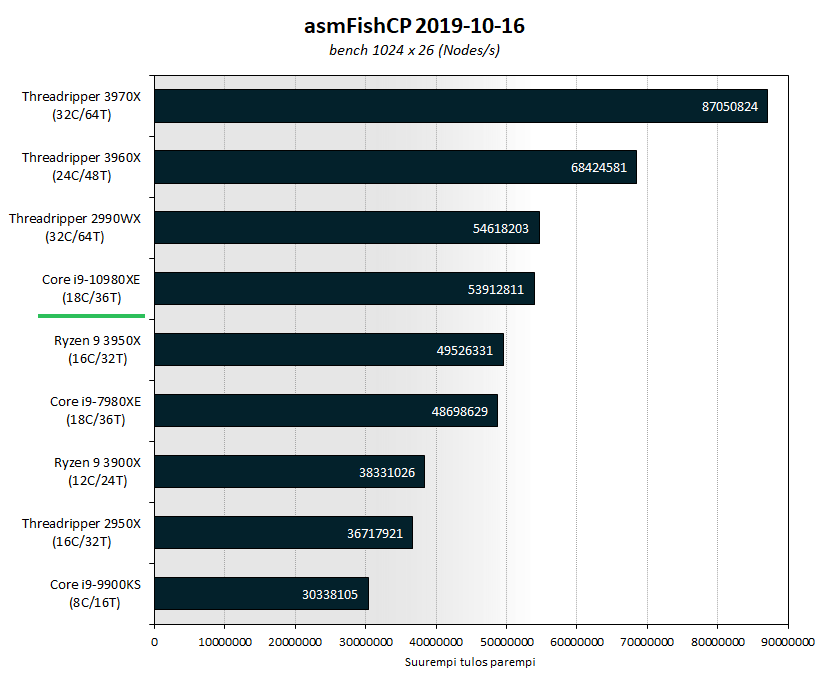Select the x-axis tick "90000000"

coord(788,642)
